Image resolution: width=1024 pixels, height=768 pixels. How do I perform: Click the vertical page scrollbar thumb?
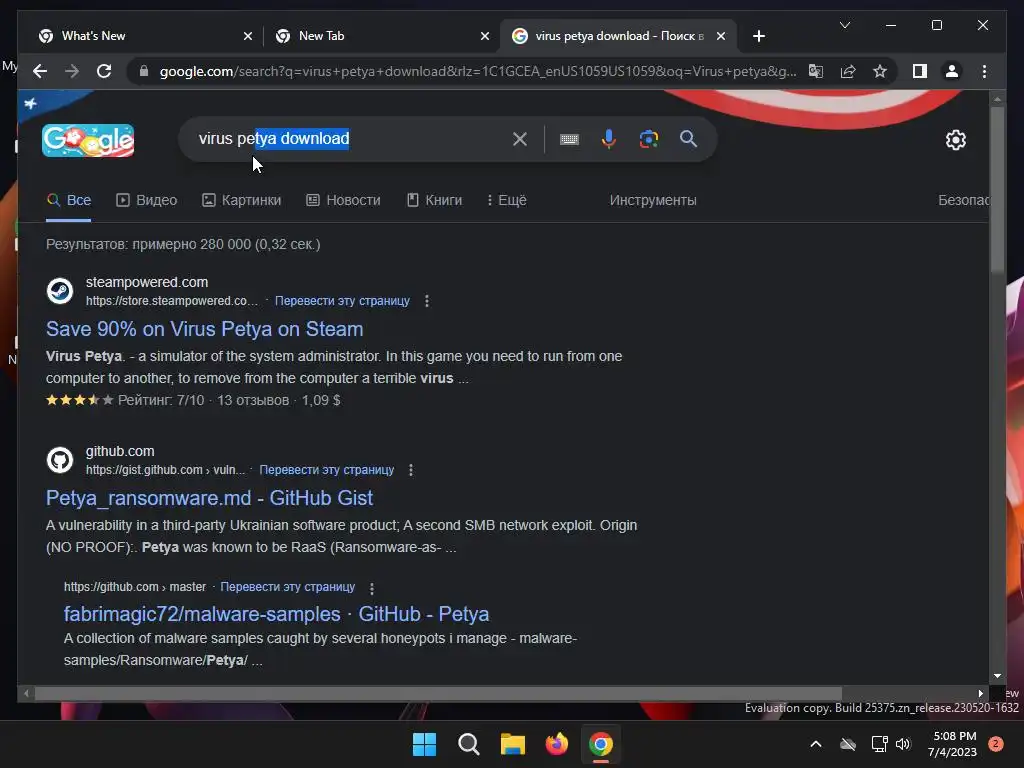point(997,189)
